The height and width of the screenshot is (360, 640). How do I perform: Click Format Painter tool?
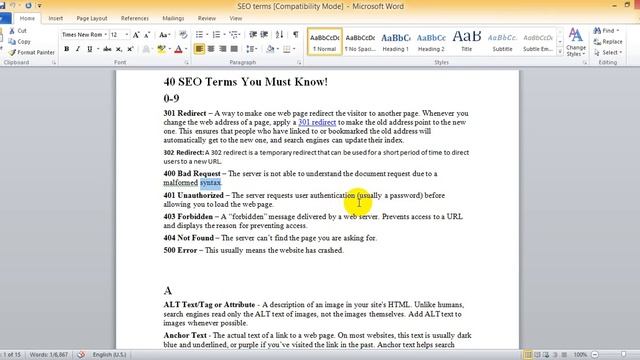(x=31, y=52)
